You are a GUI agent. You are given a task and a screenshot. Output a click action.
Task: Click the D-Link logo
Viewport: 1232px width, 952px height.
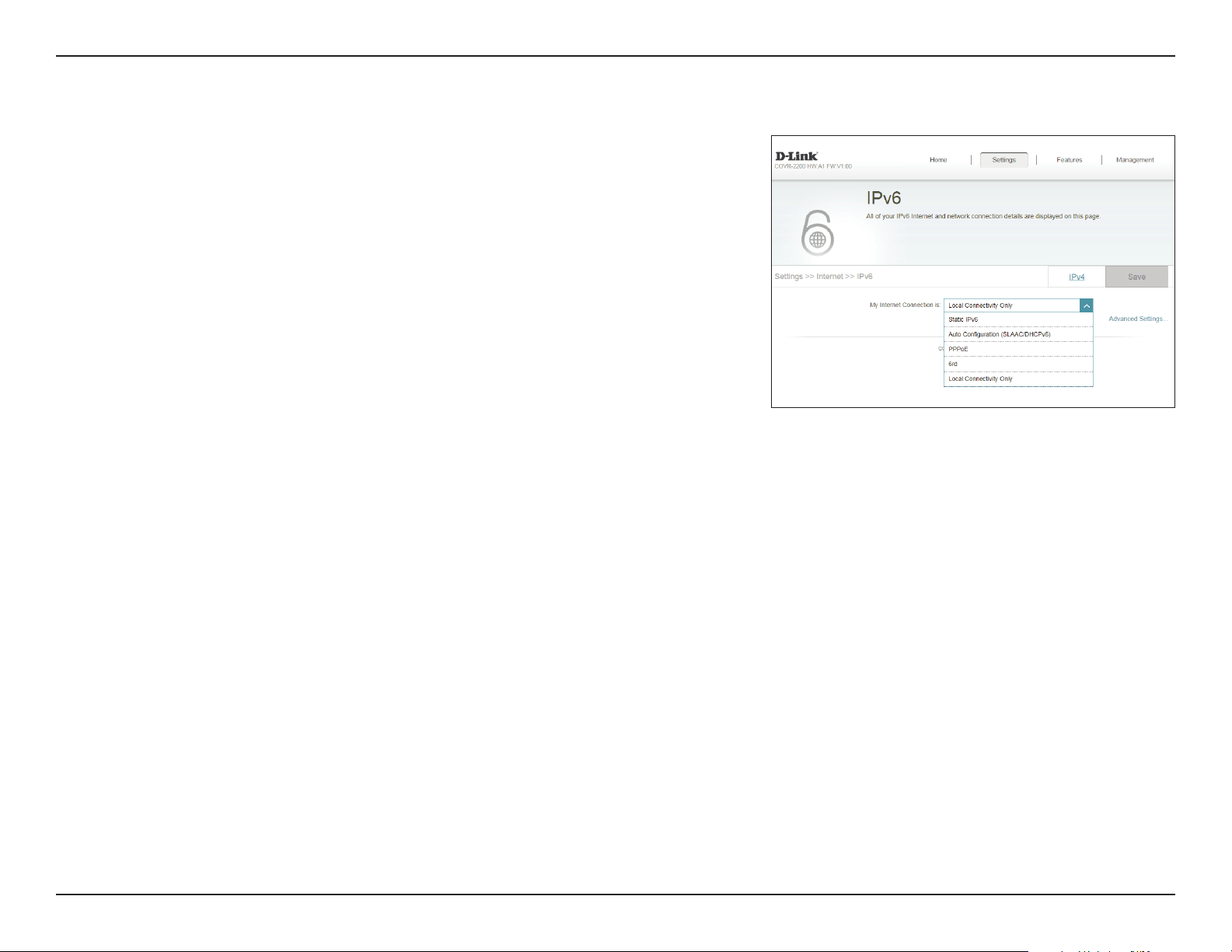coord(797,156)
